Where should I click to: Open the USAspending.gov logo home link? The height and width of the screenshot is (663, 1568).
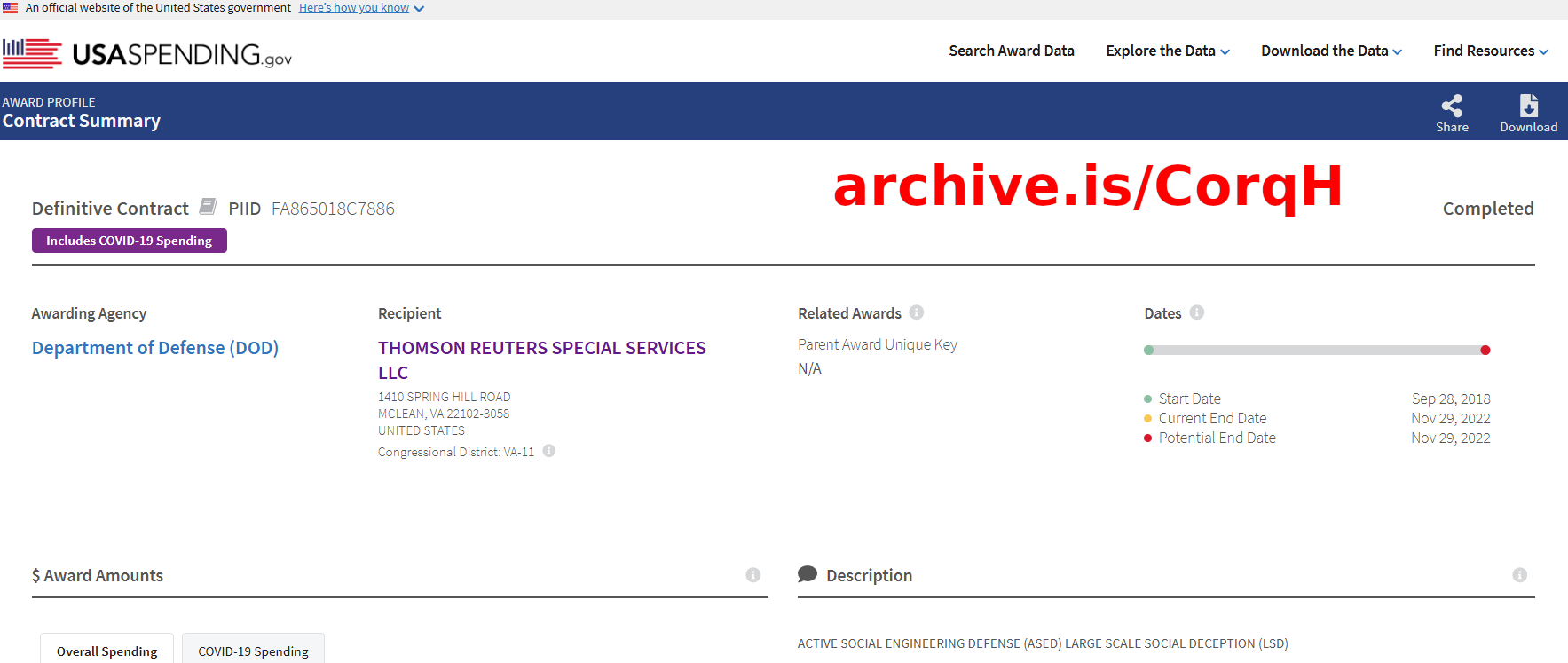147,54
